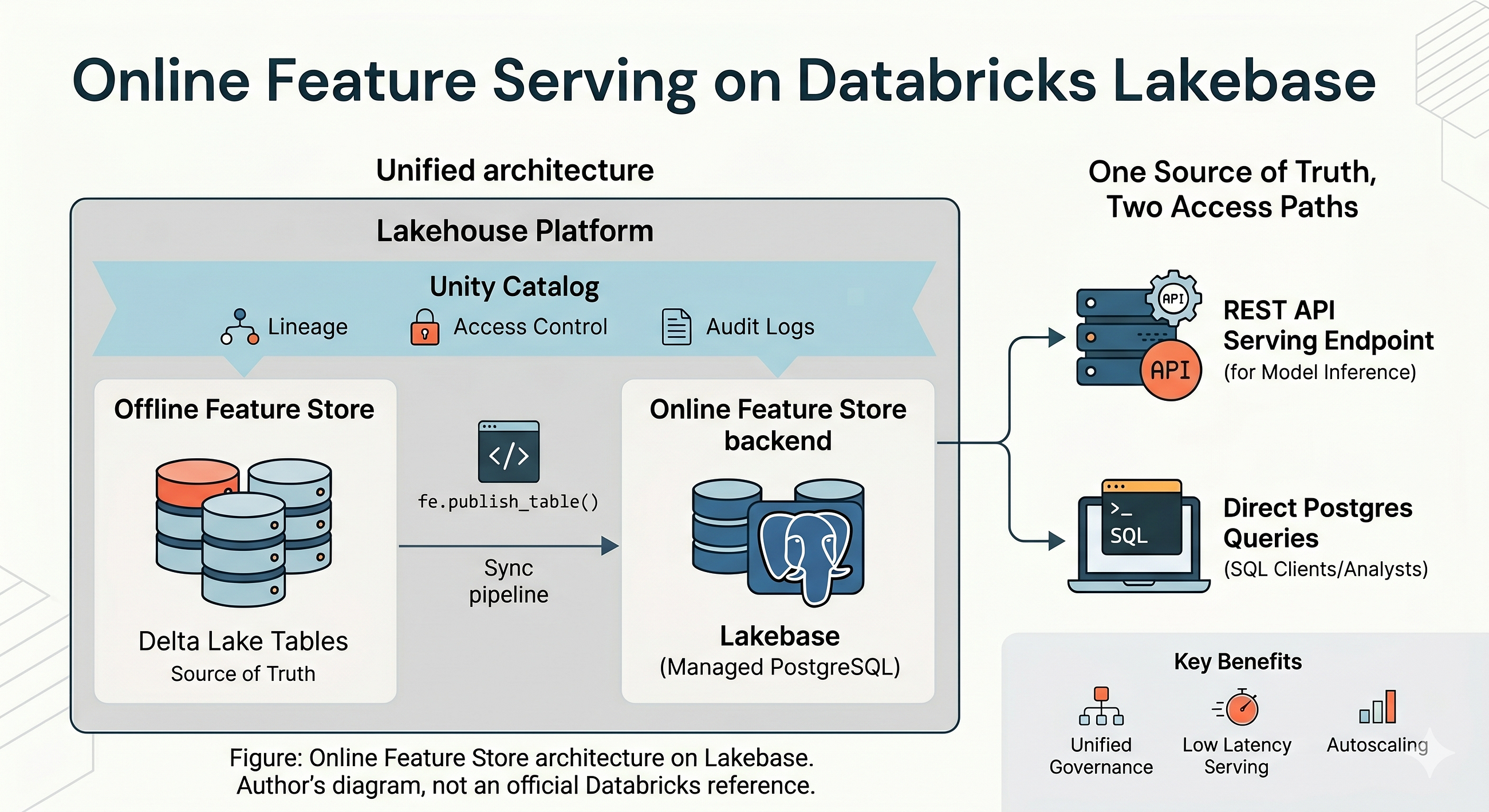Click the Sync pipeline arrow head
1489x812 pixels.
tap(610, 546)
